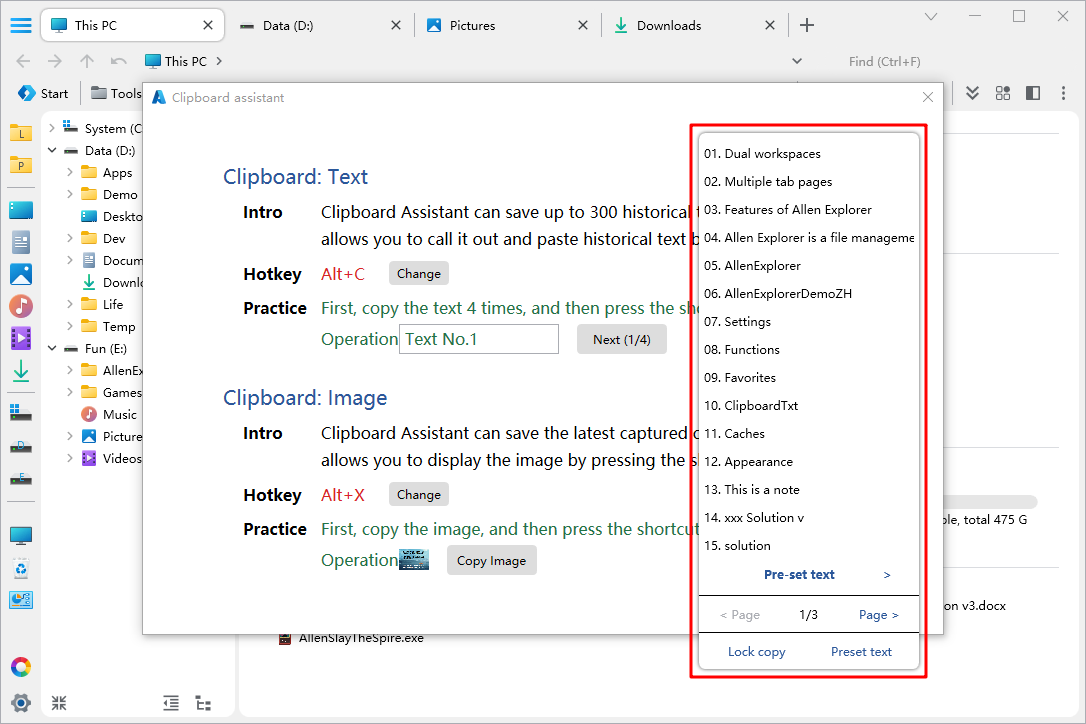This screenshot has width=1086, height=724.
Task: Click the double-chevron toolbar overflow icon
Action: [972, 93]
